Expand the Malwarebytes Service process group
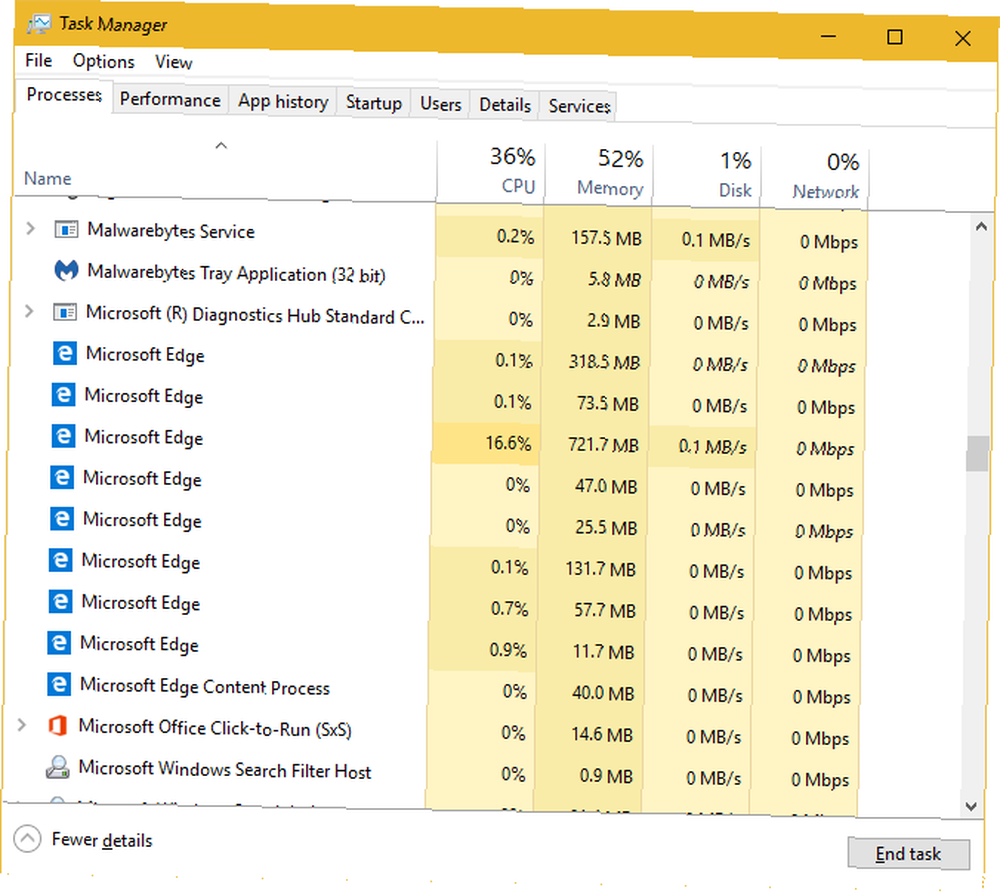Viewport: 1000px width, 894px height. [30, 228]
